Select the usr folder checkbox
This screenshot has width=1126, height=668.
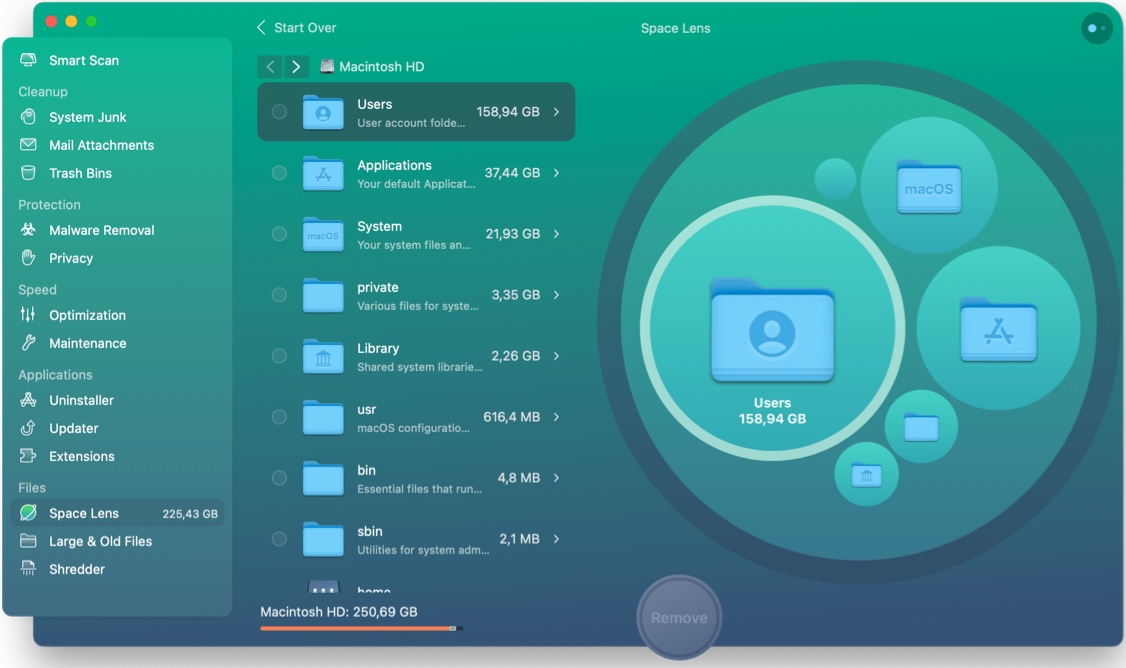point(279,417)
